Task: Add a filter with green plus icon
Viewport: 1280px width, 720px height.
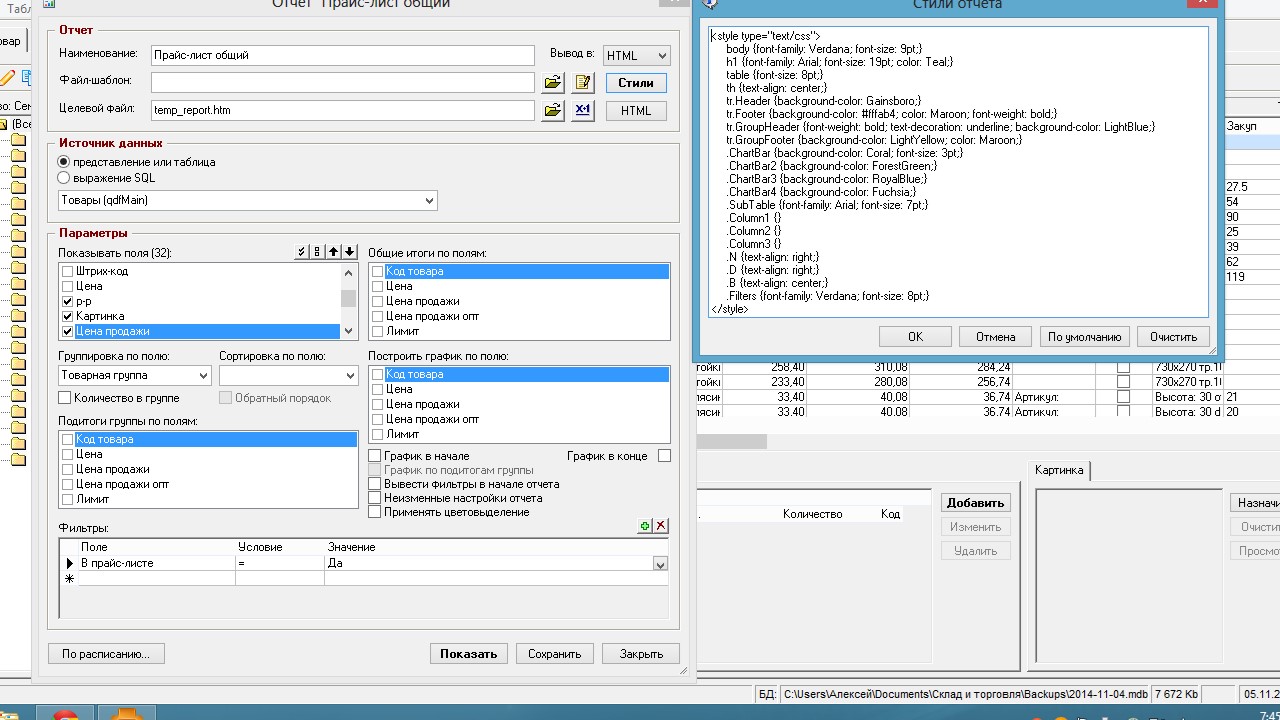Action: click(645, 526)
